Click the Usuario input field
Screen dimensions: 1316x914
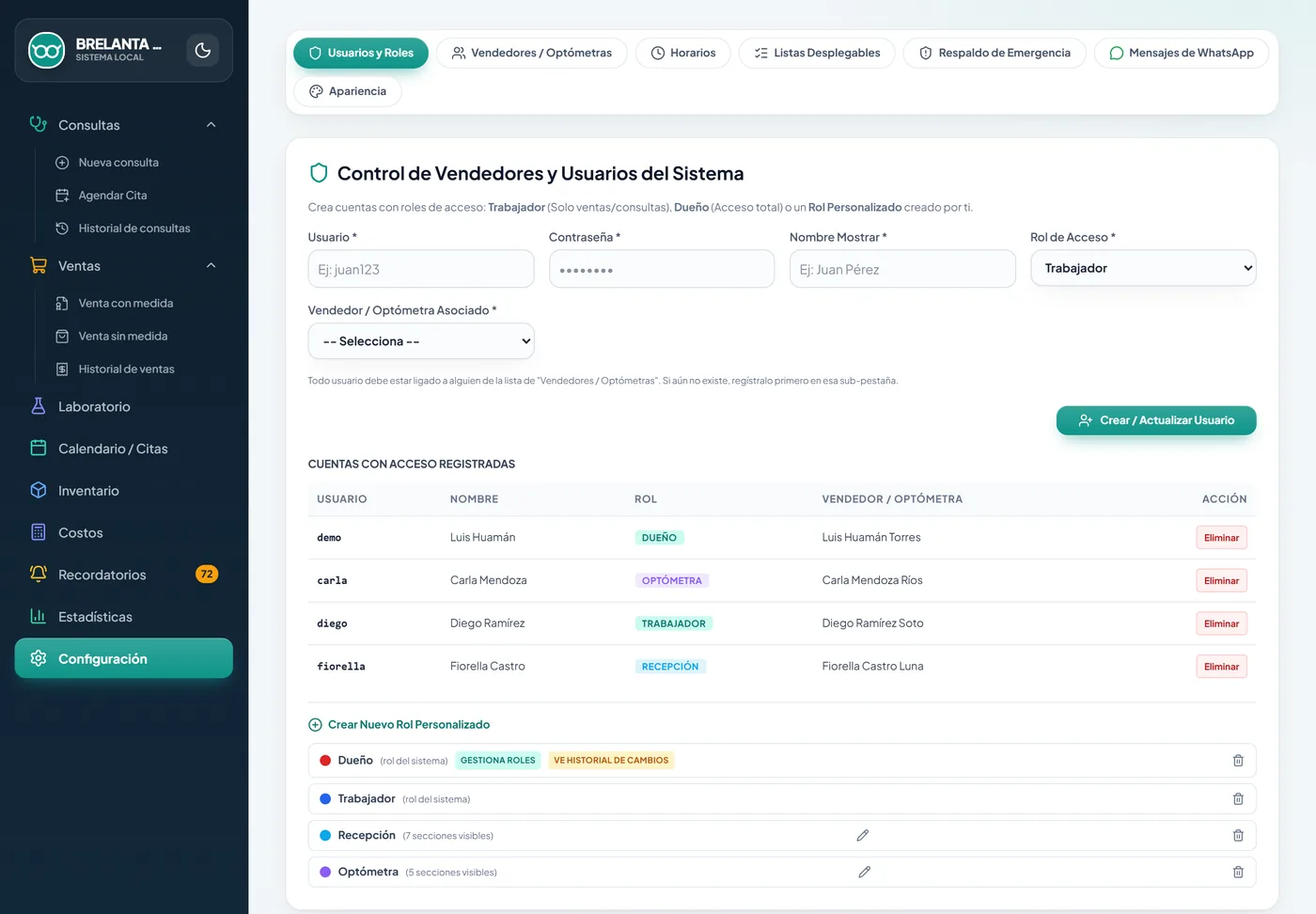(421, 269)
